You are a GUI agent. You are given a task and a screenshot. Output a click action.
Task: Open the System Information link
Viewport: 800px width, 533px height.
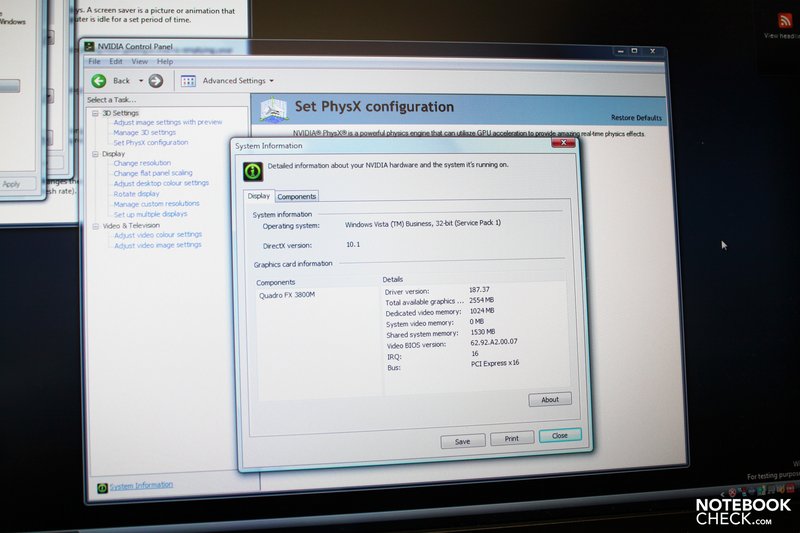click(x=141, y=485)
